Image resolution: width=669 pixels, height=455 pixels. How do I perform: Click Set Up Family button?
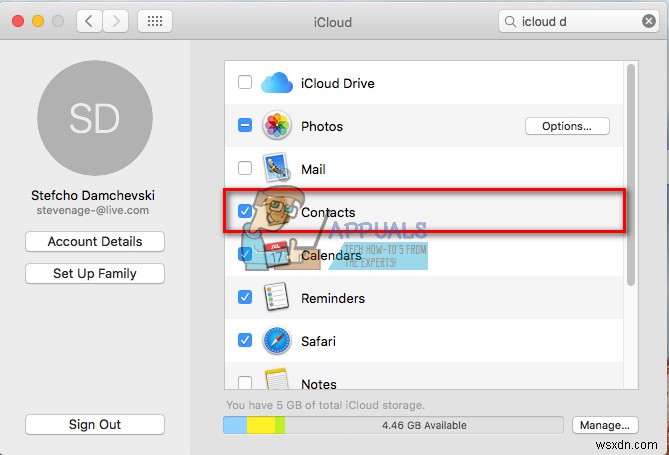click(x=95, y=274)
